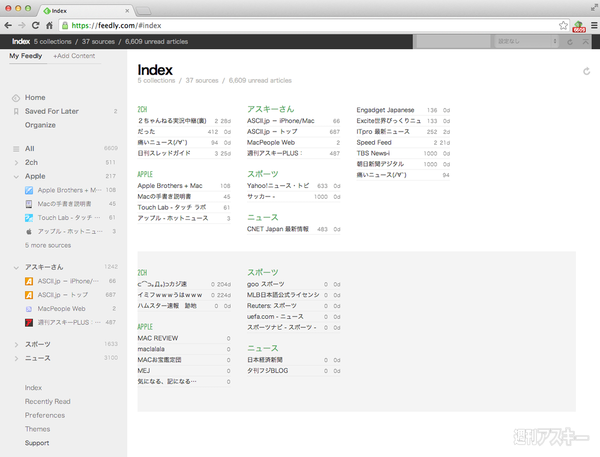Expand the スポーツ collection in sidebar
Screen dimensions: 600x457
[x=16, y=345]
